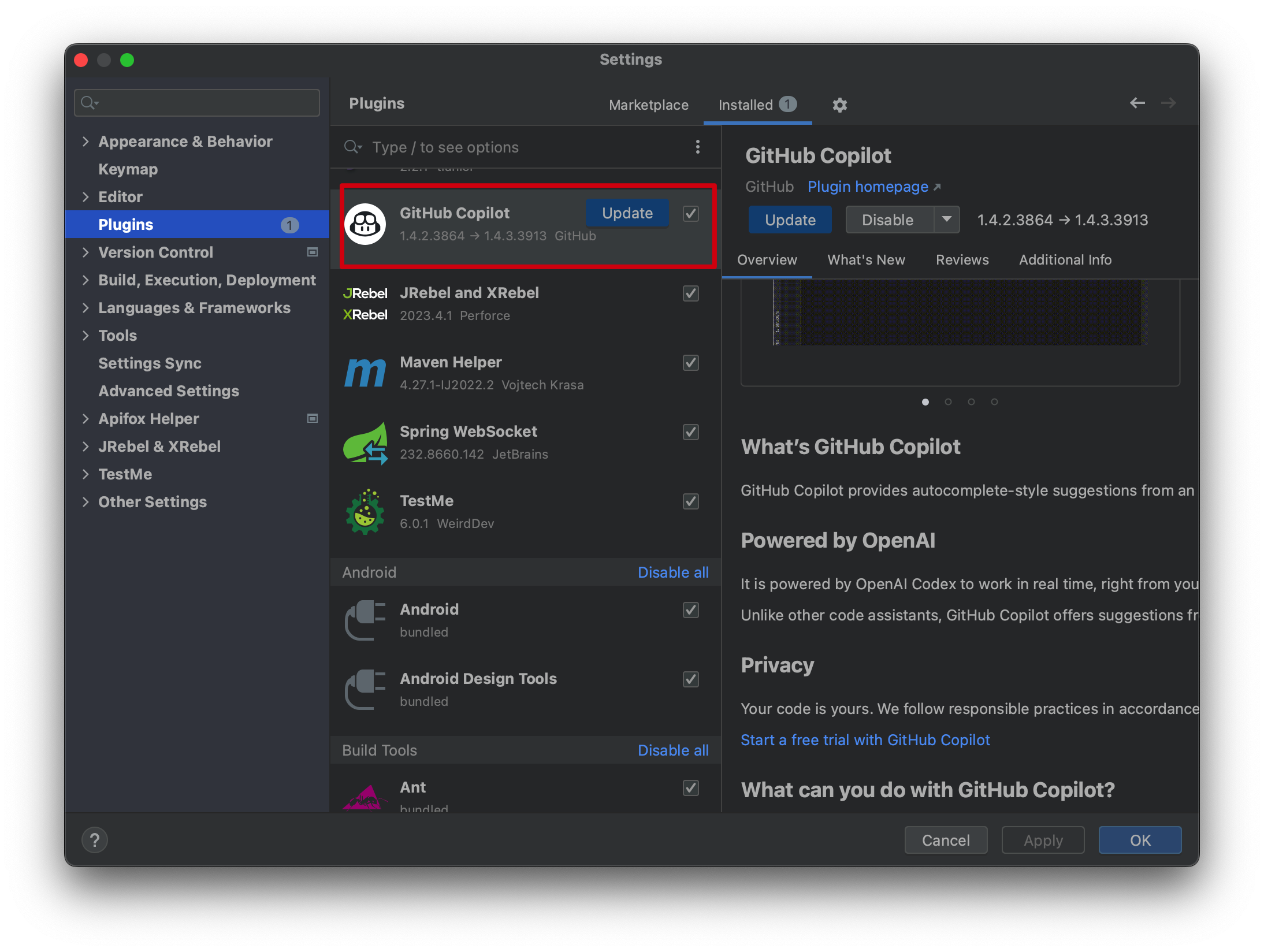Click Update in the GitHub Copilot row

(x=627, y=213)
